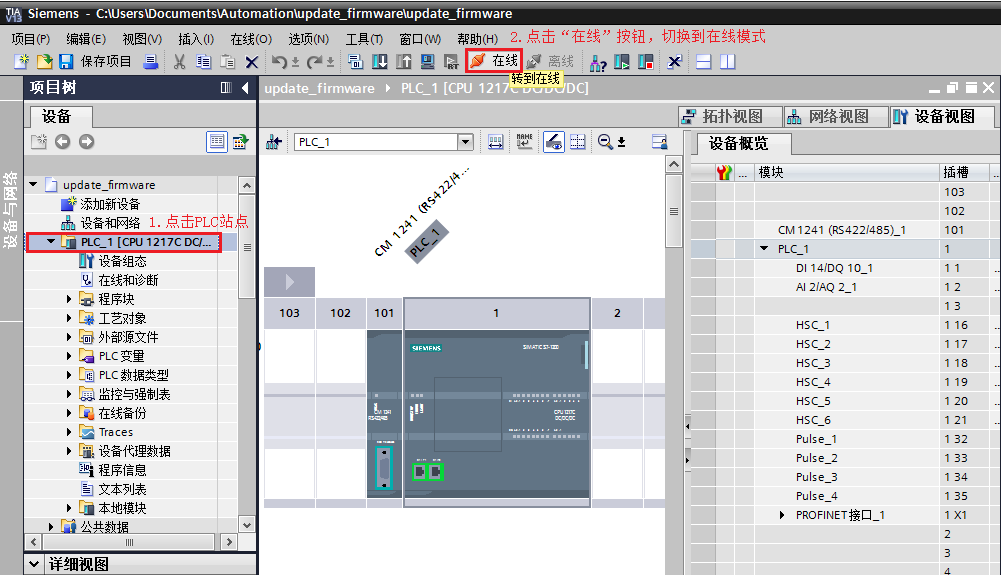
Task: Click the Paste icon in toolbar
Action: [227, 61]
